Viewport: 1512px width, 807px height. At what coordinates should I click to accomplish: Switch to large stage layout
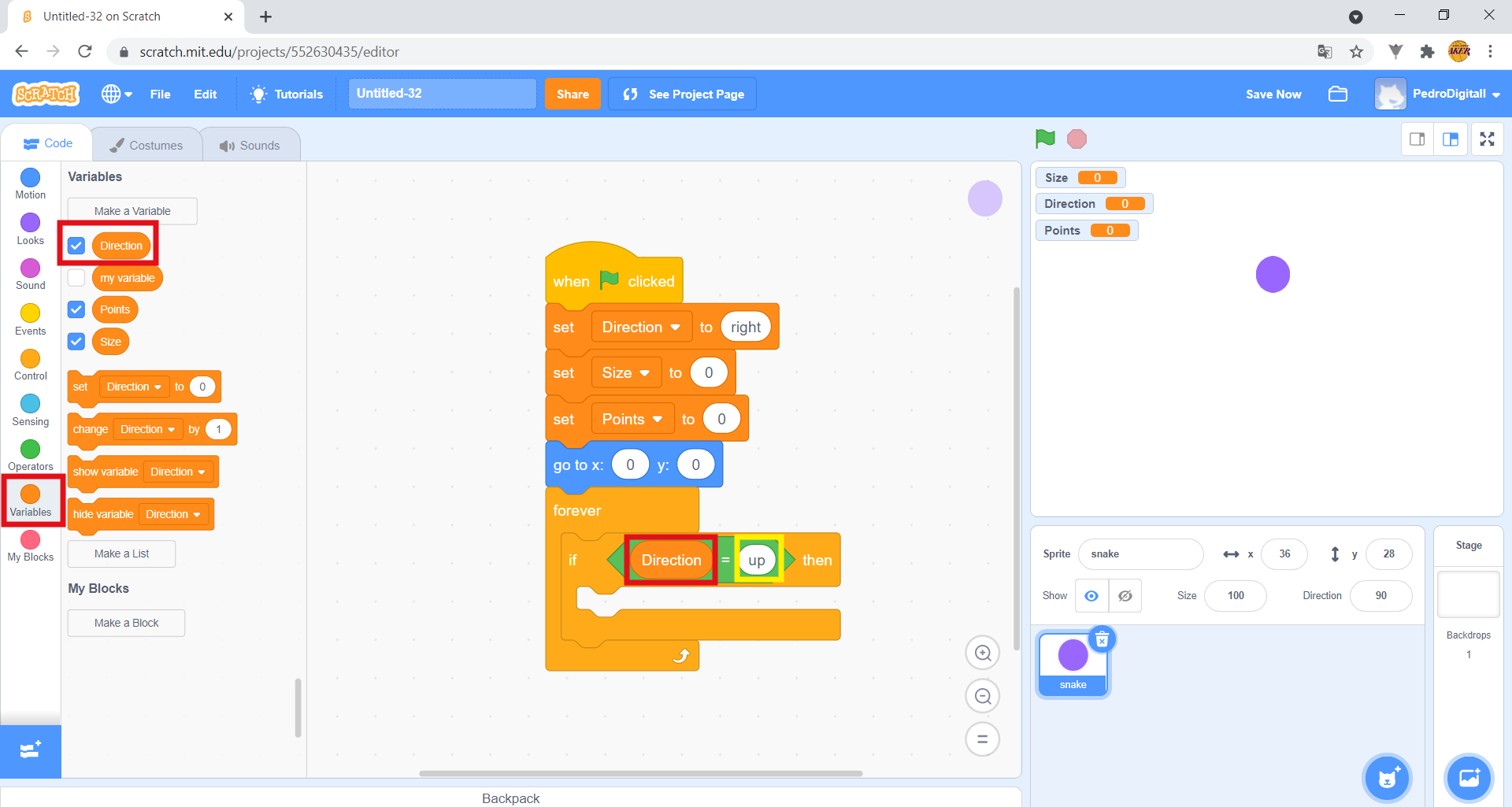(x=1451, y=139)
